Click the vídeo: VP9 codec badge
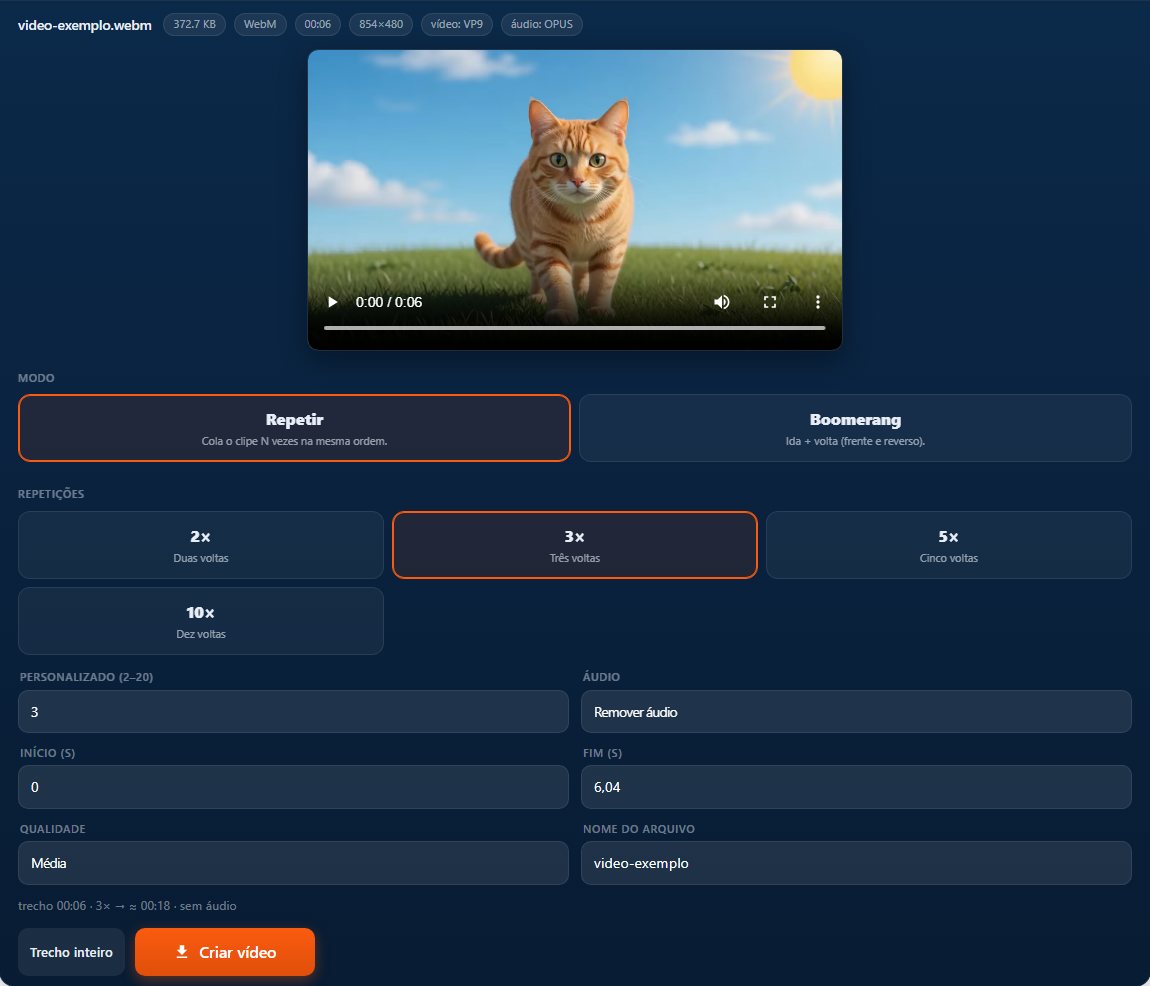Screen dimensions: 1150x986 456,24
